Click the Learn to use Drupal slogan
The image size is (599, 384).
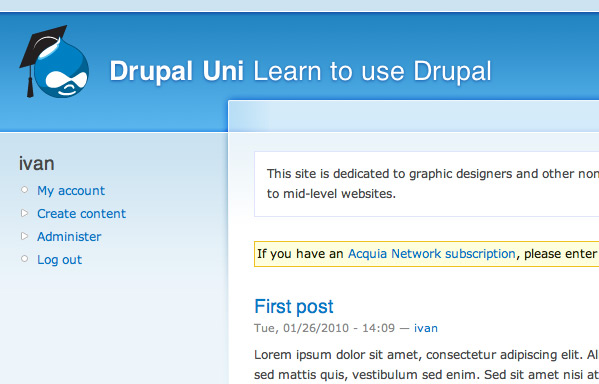point(372,71)
